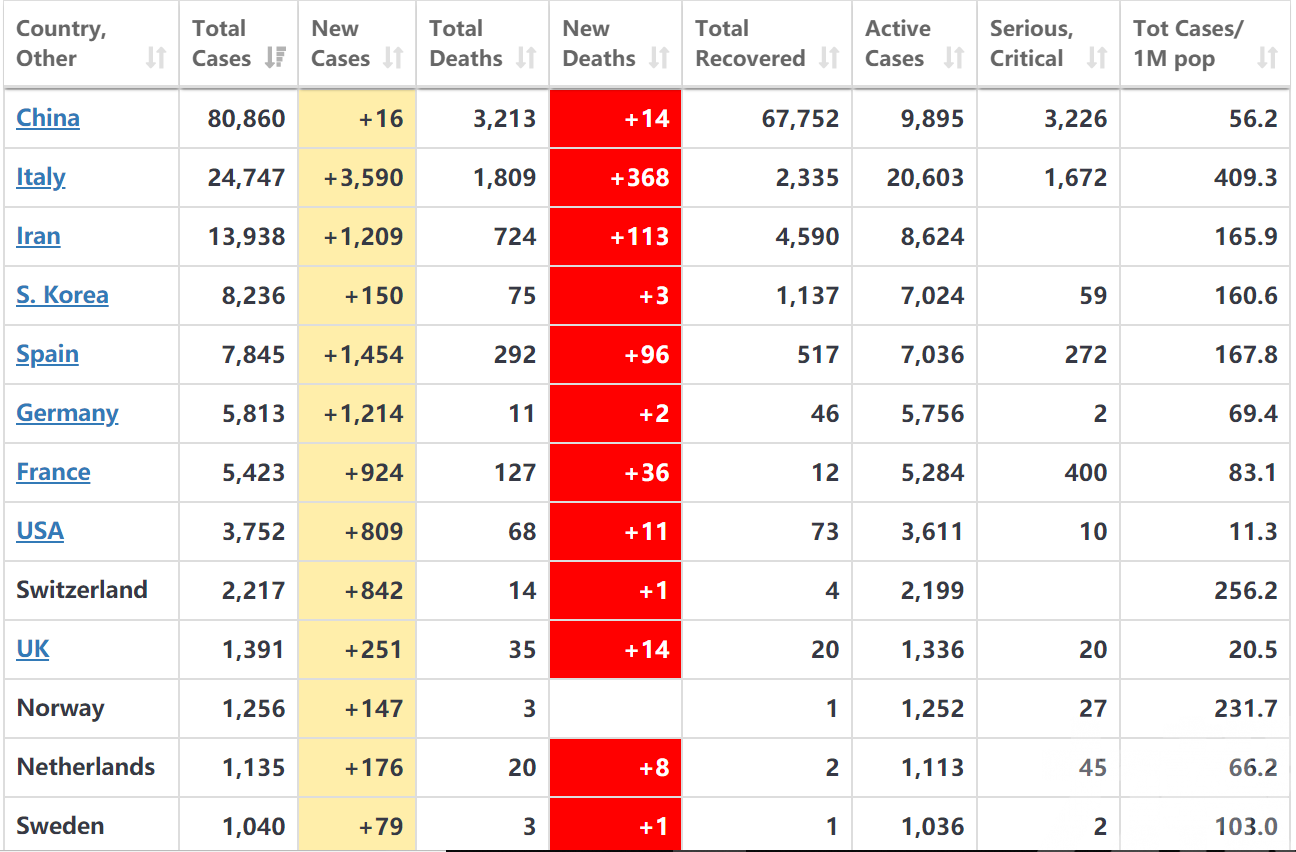Click Italy's 409.3 cases per million
Viewport: 1296px width, 852px height.
[1246, 177]
